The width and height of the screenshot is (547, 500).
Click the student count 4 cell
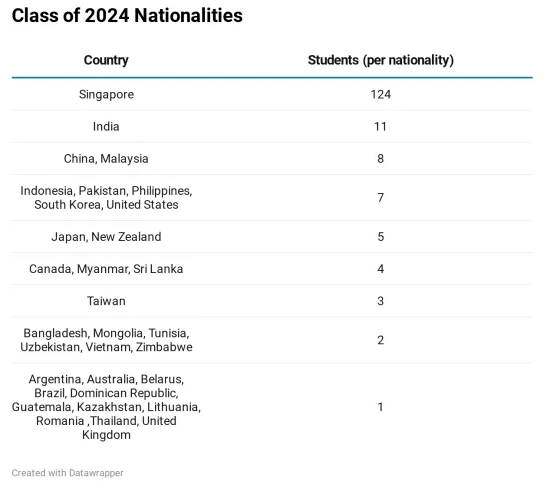(x=381, y=269)
